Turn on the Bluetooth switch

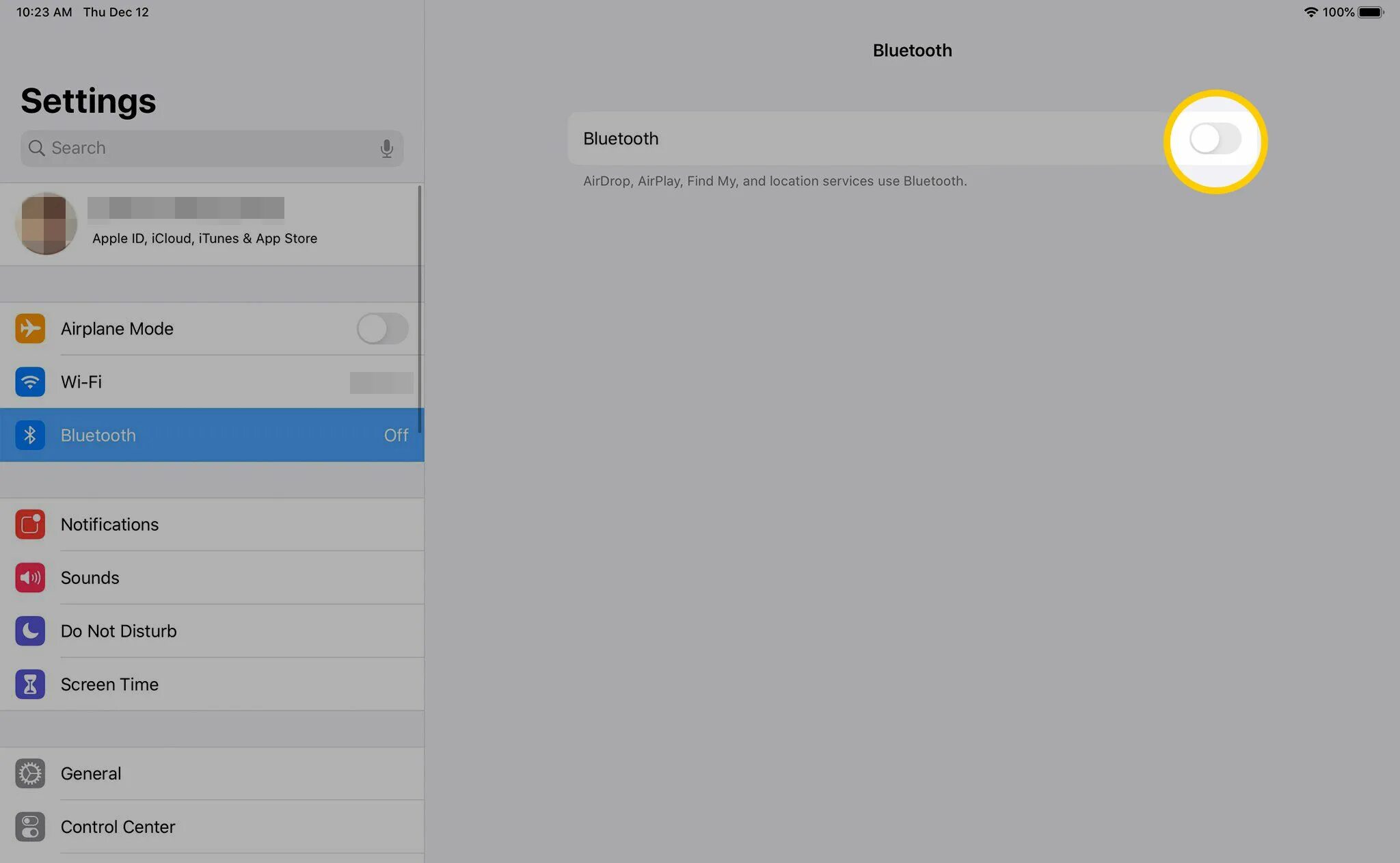[x=1215, y=139]
